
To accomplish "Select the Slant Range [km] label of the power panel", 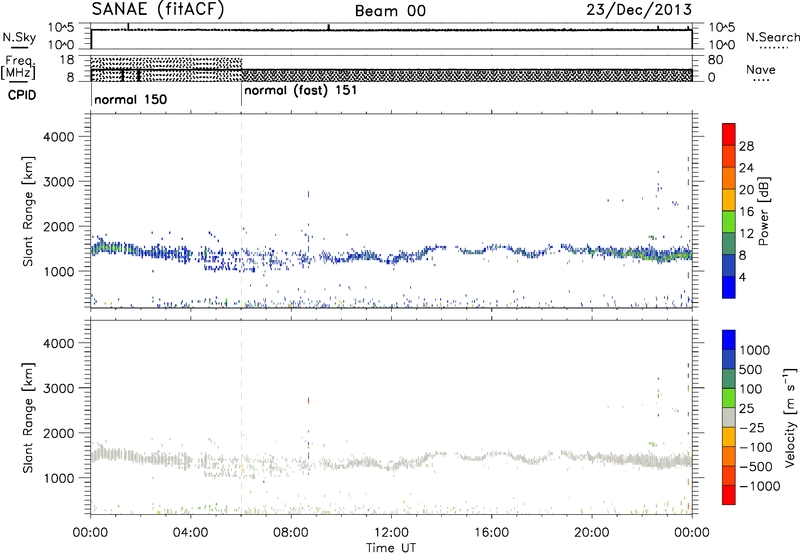I will [28, 211].
